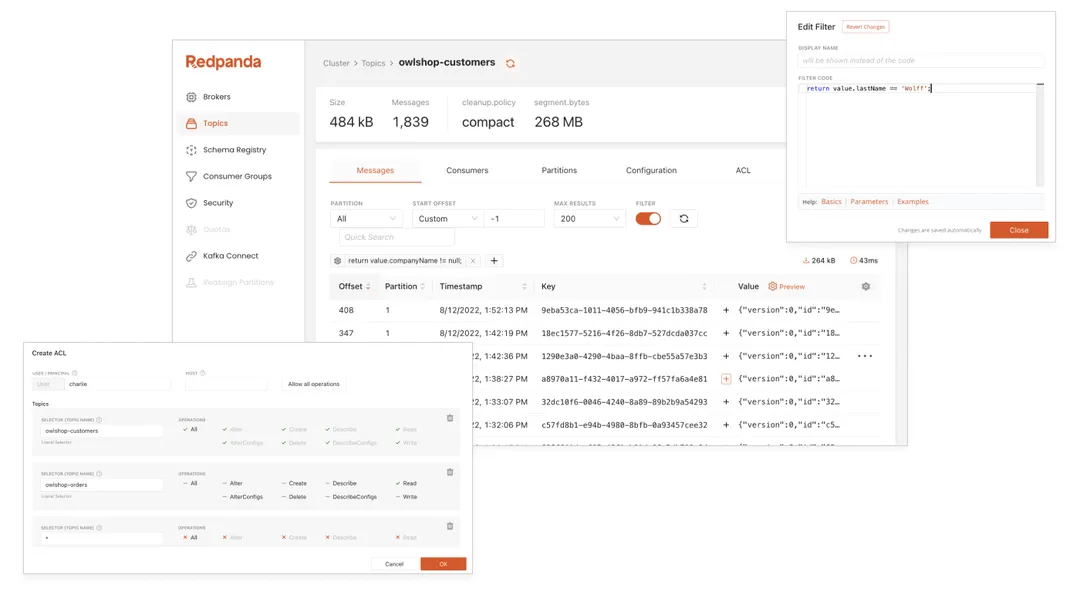This screenshot has width=1080, height=596.
Task: Toggle Read permission for owlshop-orders
Action: point(406,484)
